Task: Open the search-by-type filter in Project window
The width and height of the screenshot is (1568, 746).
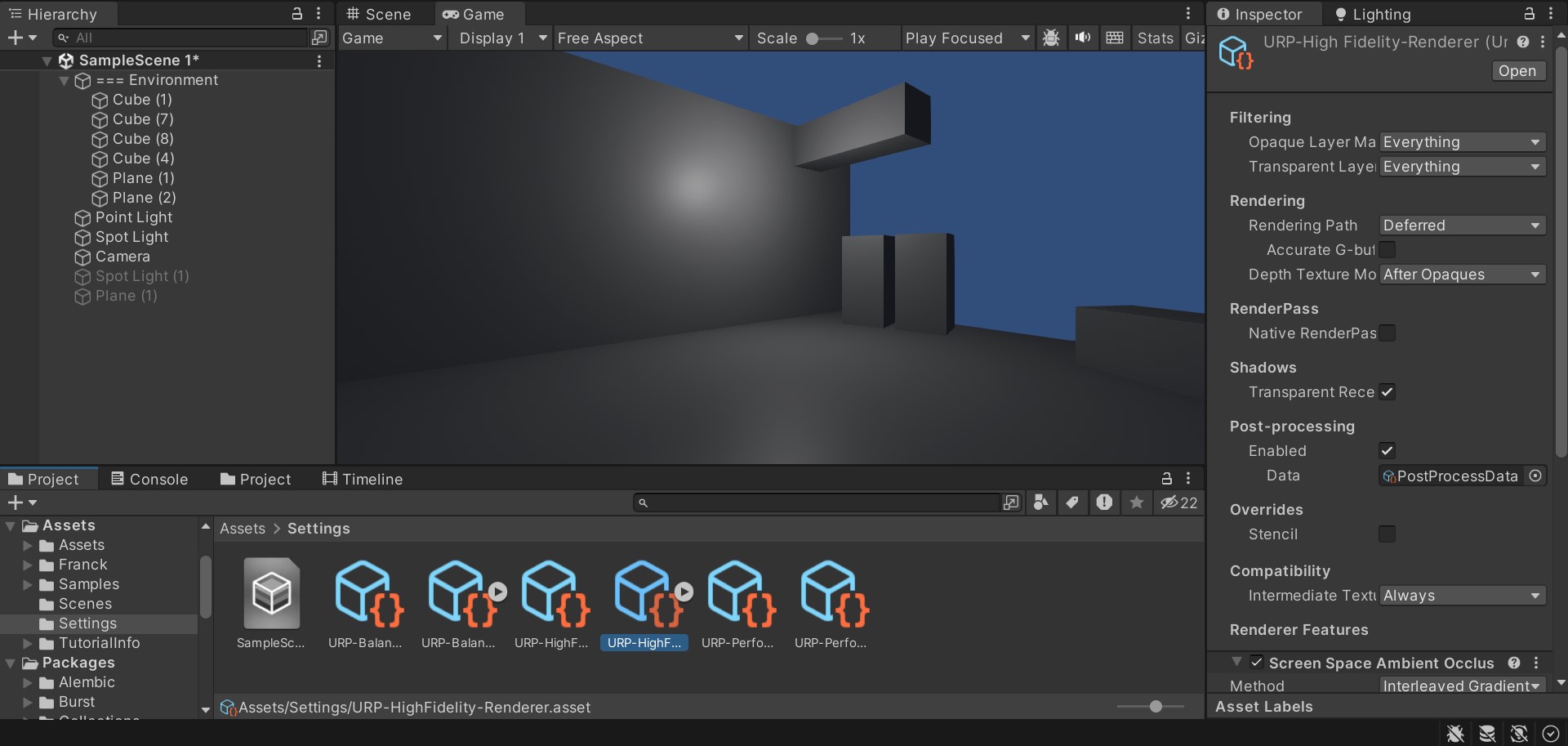Action: coord(1040,503)
